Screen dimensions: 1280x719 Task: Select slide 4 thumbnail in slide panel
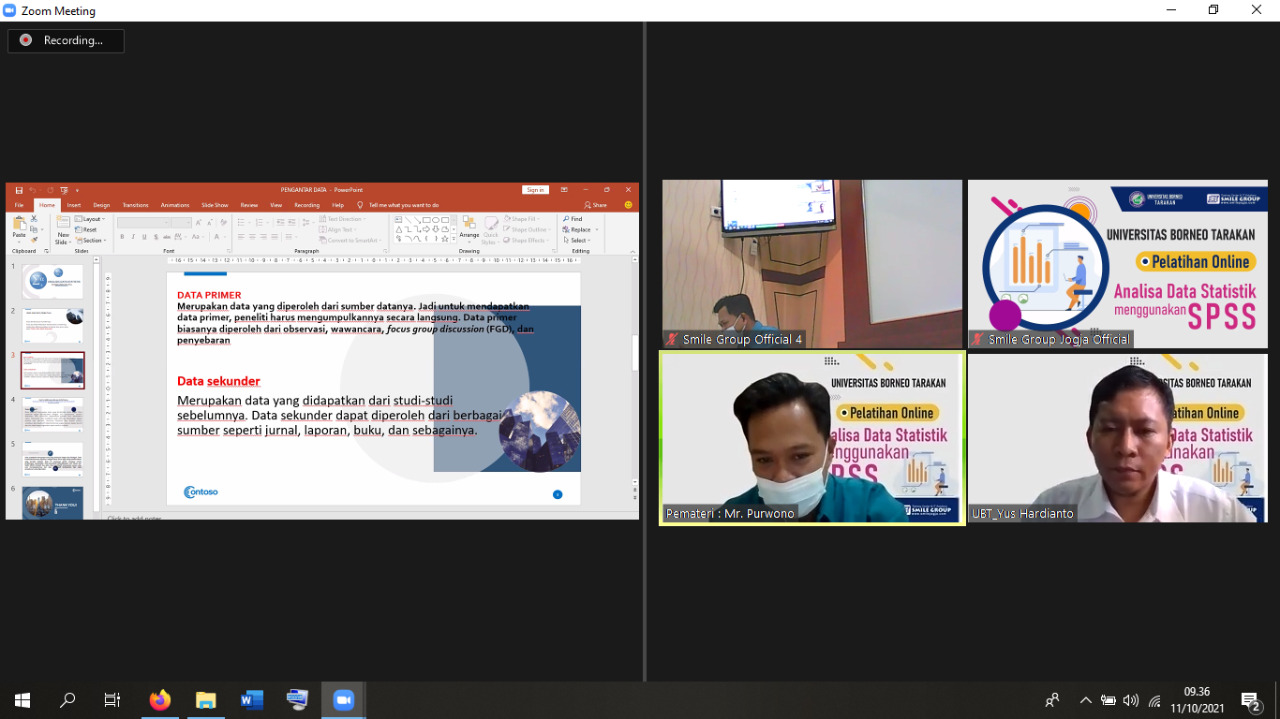pyautogui.click(x=53, y=414)
